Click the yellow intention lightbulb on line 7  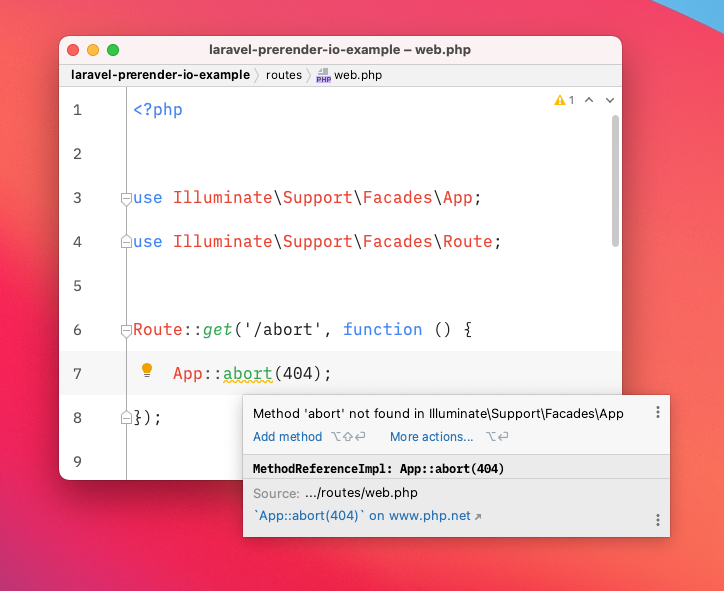coord(147,370)
